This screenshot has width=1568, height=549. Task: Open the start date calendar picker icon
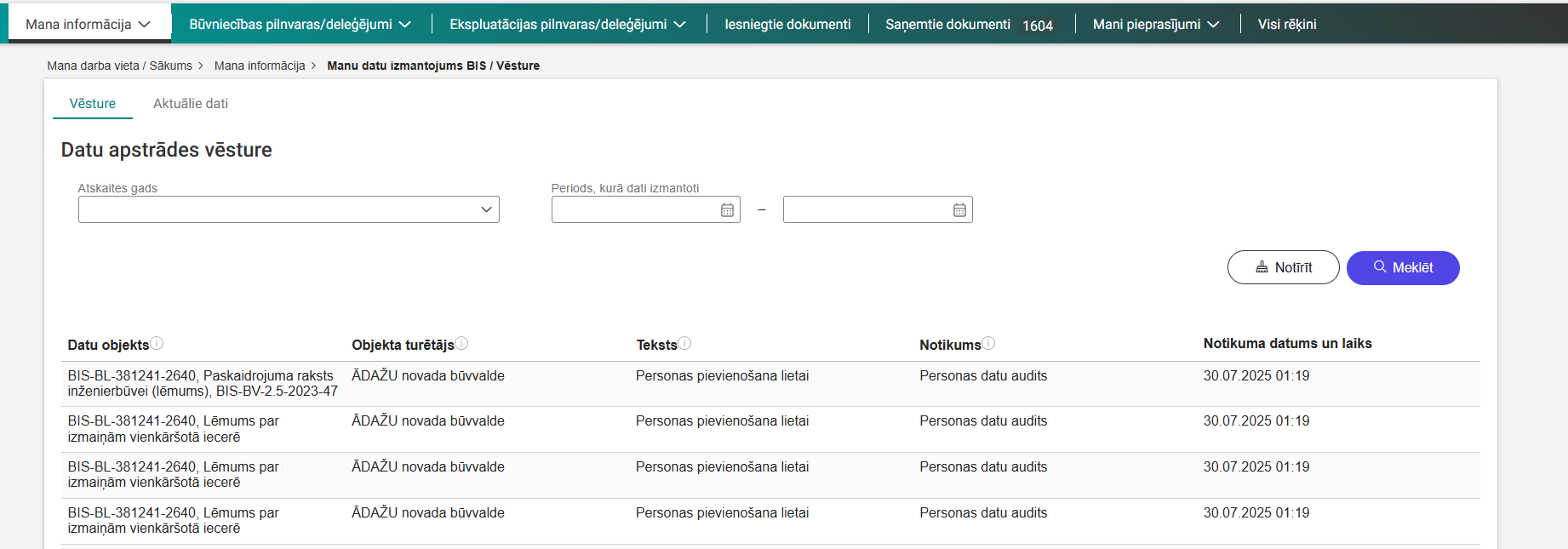[727, 210]
